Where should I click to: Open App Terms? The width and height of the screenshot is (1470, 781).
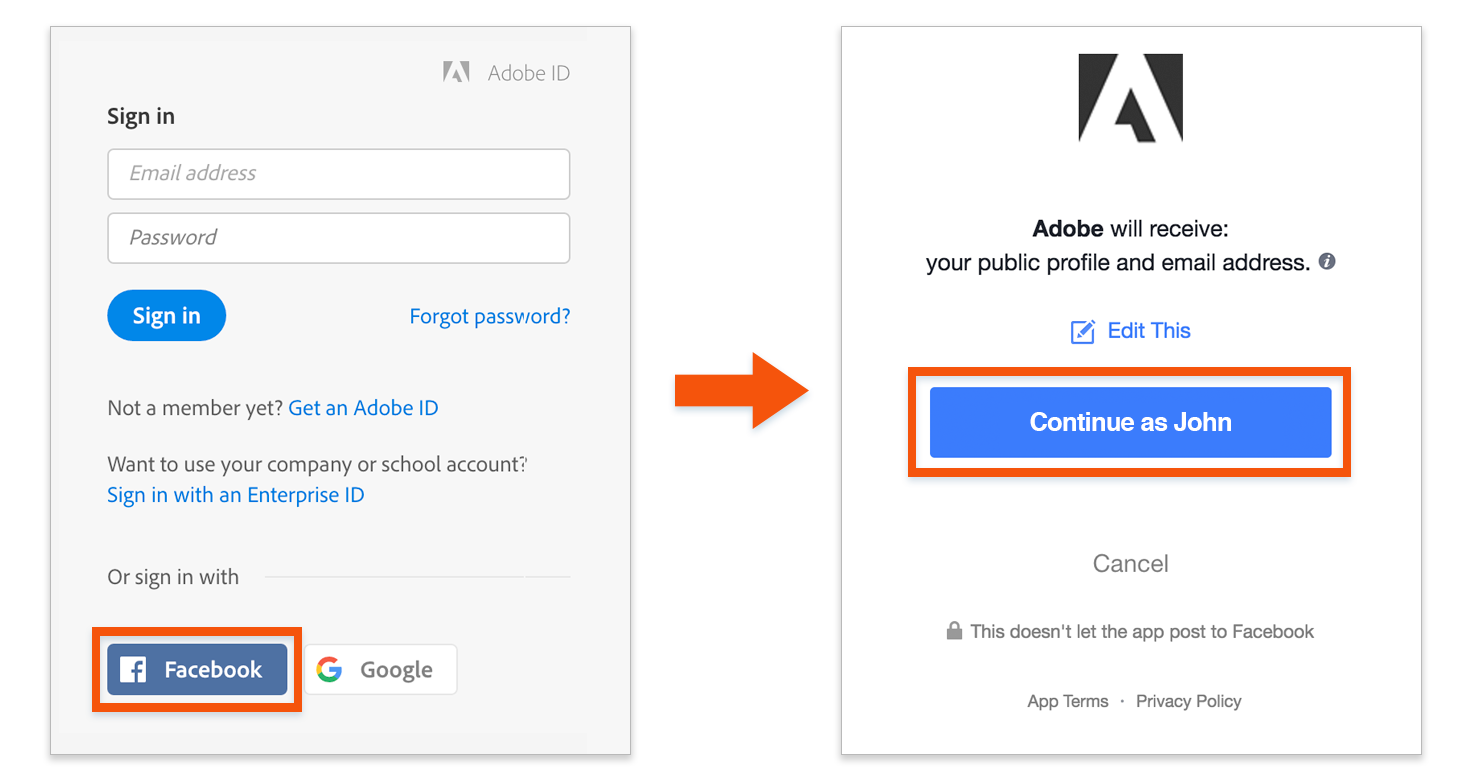click(1068, 701)
